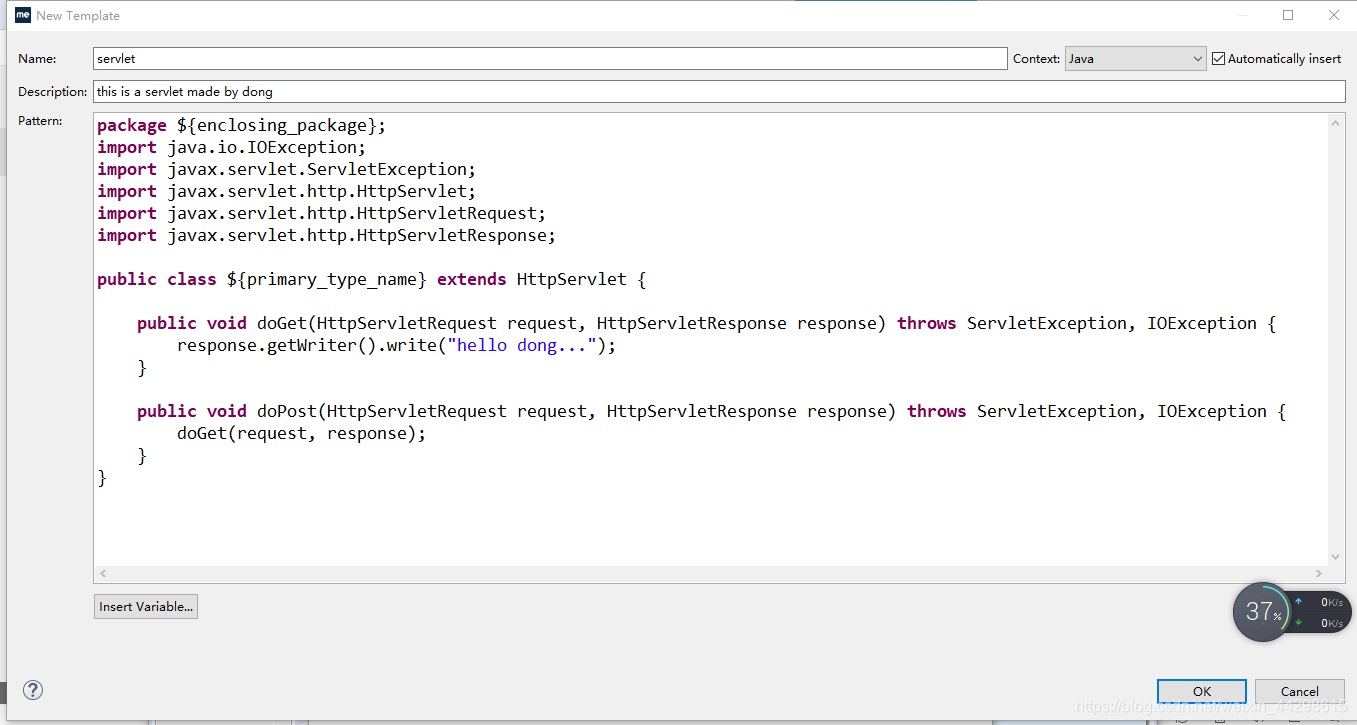
Task: Click the pattern scrollbar down arrow
Action: pyautogui.click(x=1337, y=557)
